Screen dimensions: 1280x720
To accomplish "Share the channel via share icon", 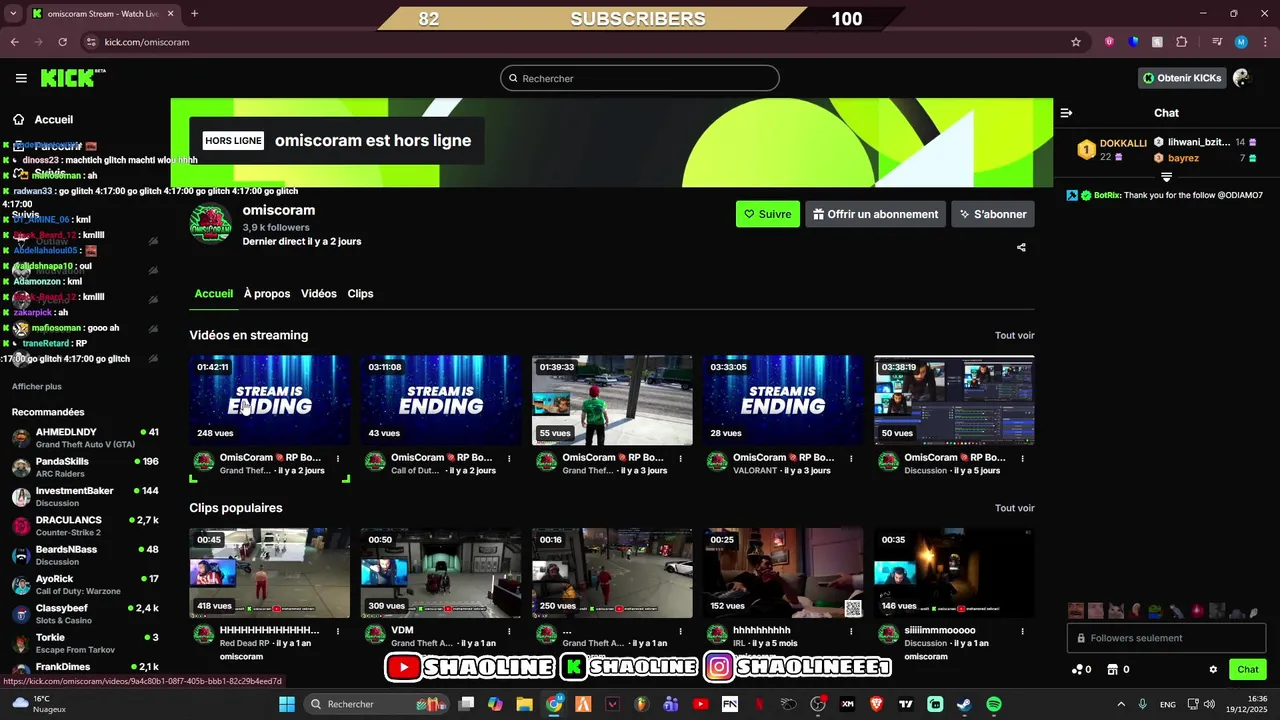I will 1021,247.
